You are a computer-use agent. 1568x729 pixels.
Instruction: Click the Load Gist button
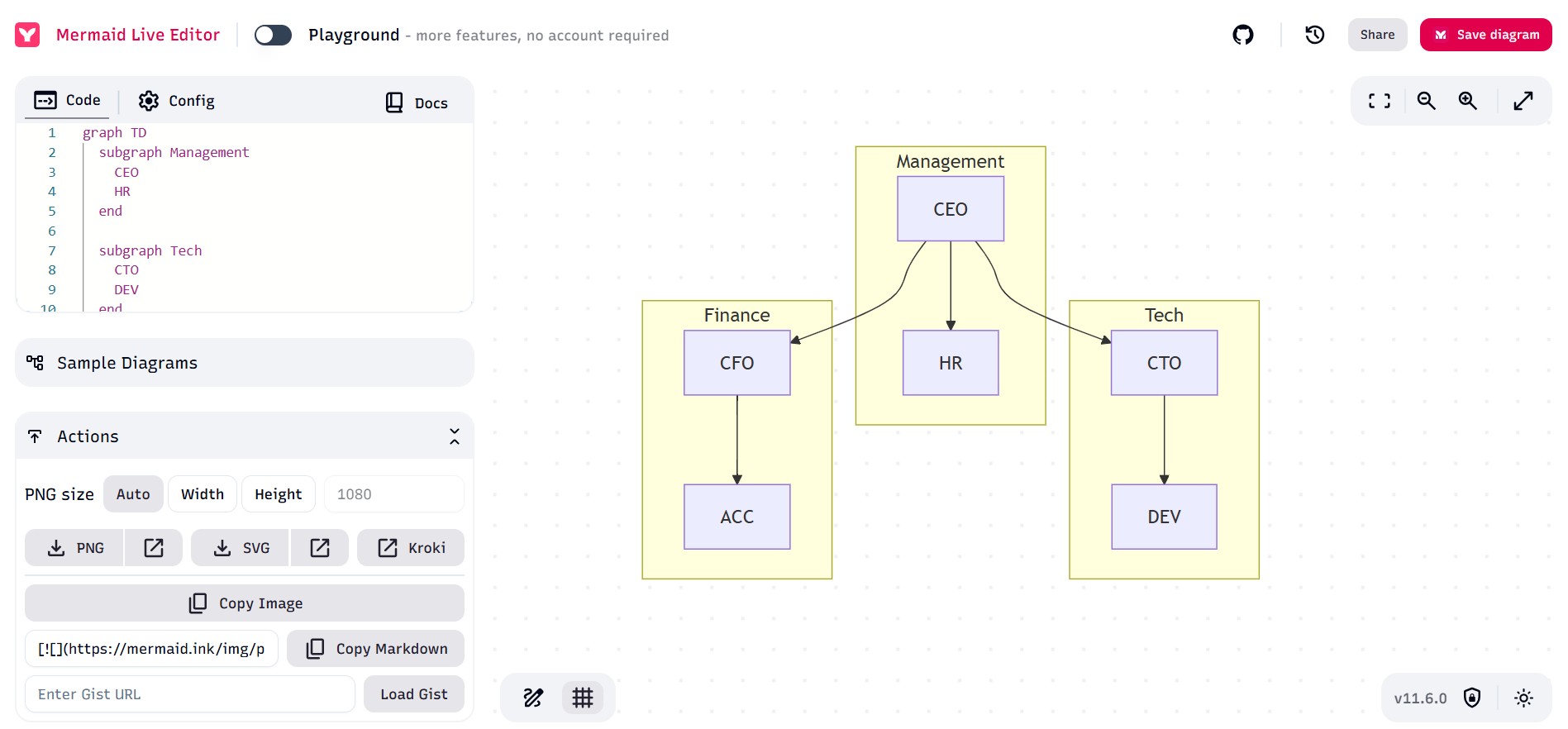pos(414,694)
